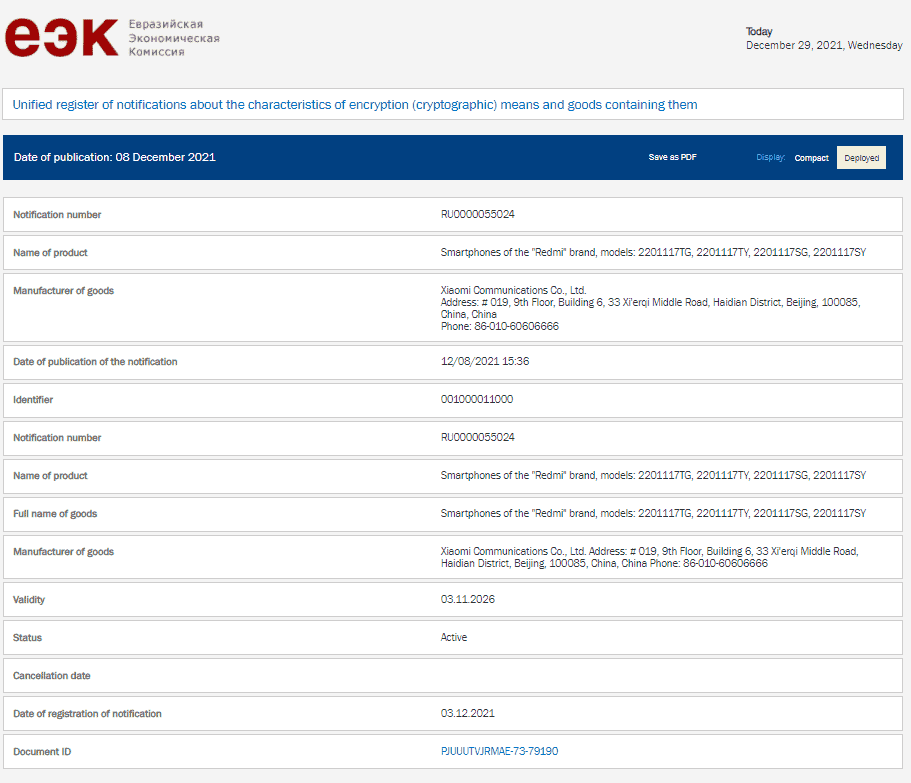Screen dimensions: 911x783
Task: Click the EEK commission logo
Action: (62, 38)
